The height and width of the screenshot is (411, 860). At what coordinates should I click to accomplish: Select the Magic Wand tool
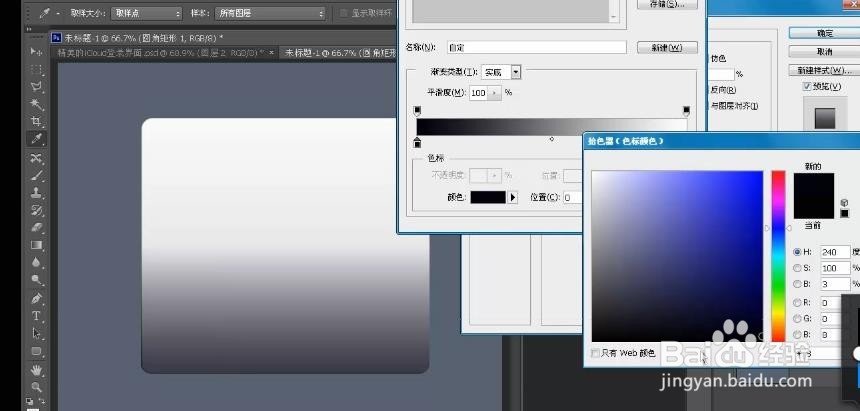tap(36, 104)
